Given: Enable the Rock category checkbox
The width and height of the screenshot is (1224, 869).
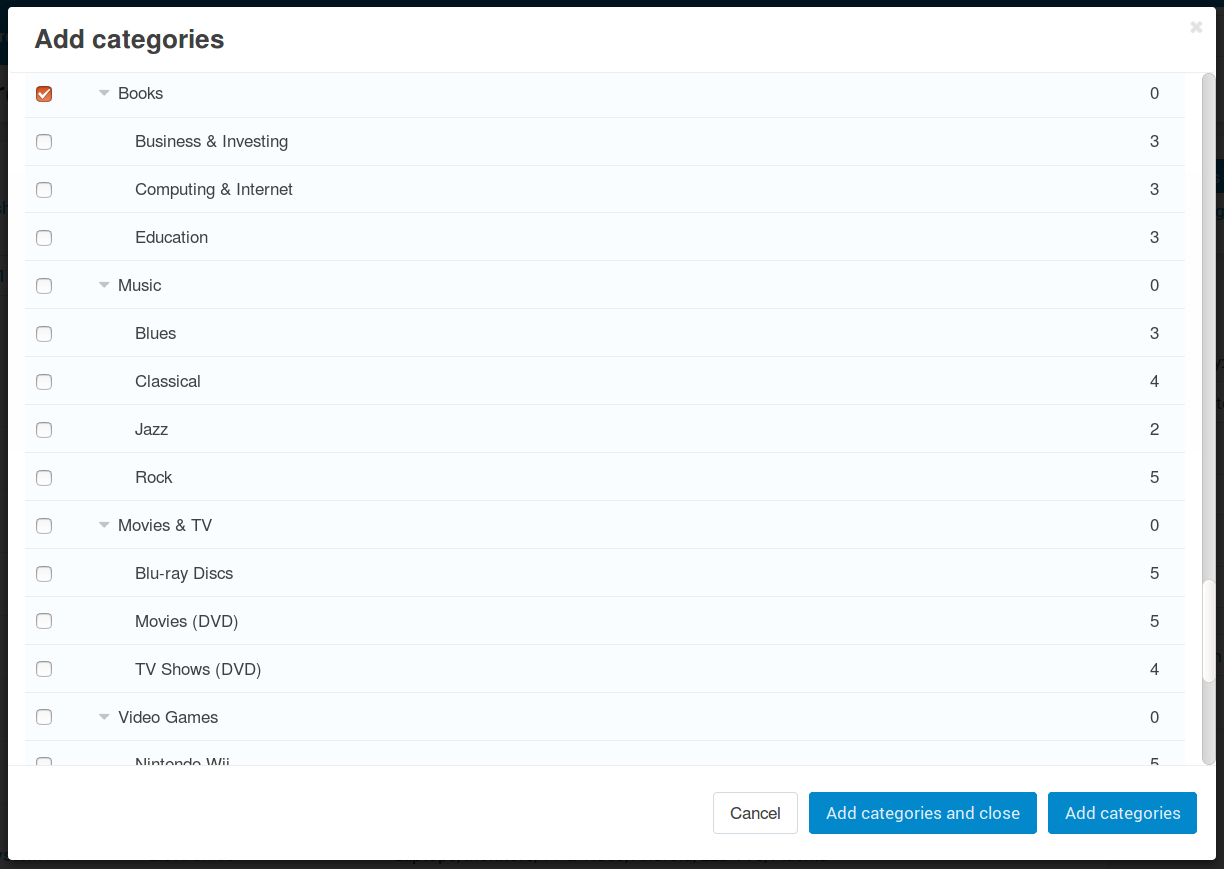Looking at the screenshot, I should (x=44, y=478).
